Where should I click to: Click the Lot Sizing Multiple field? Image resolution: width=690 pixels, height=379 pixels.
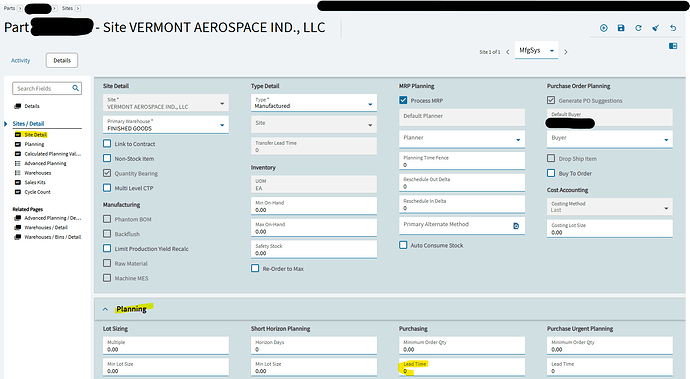(166, 346)
